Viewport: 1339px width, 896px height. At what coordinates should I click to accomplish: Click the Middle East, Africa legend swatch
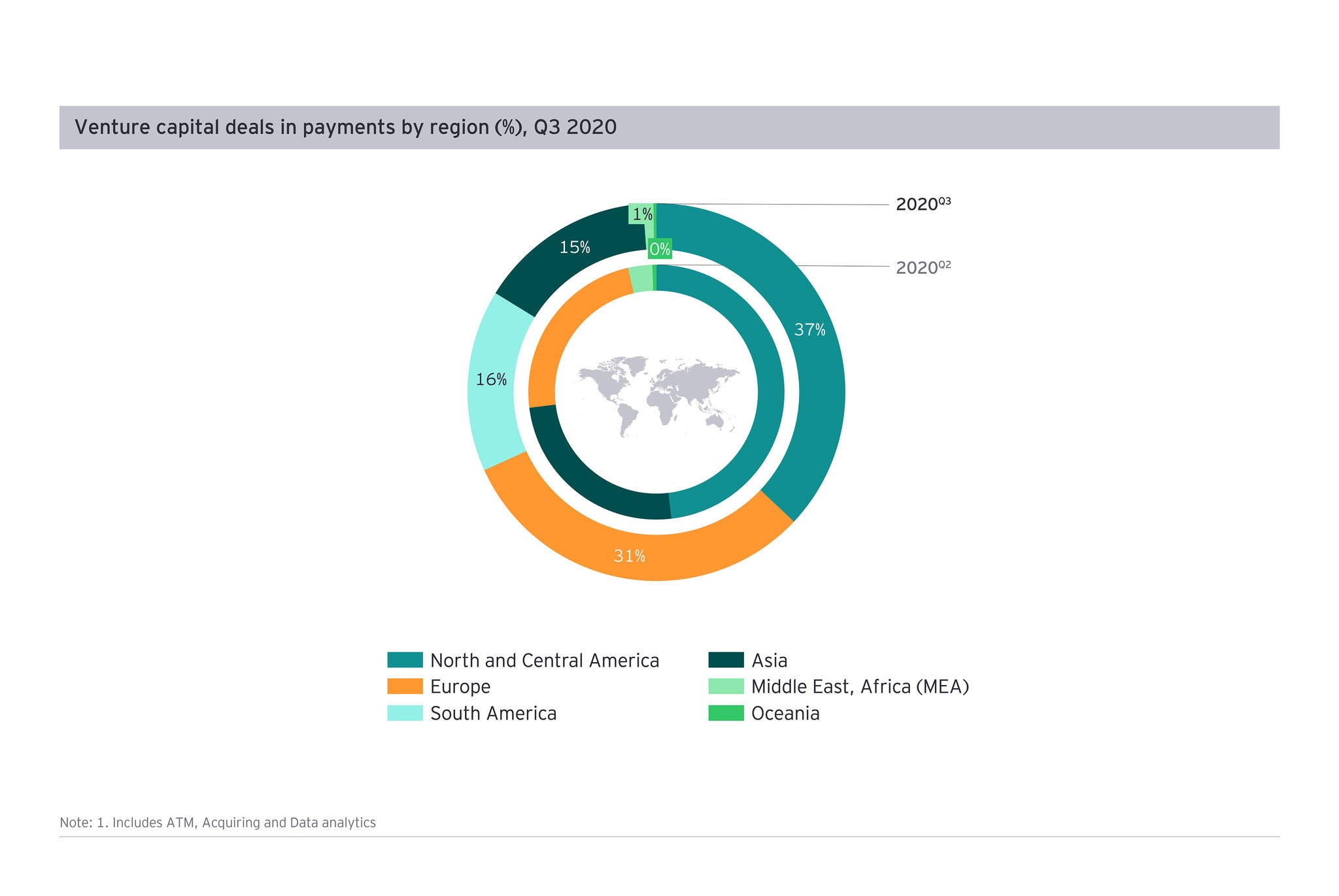[726, 686]
